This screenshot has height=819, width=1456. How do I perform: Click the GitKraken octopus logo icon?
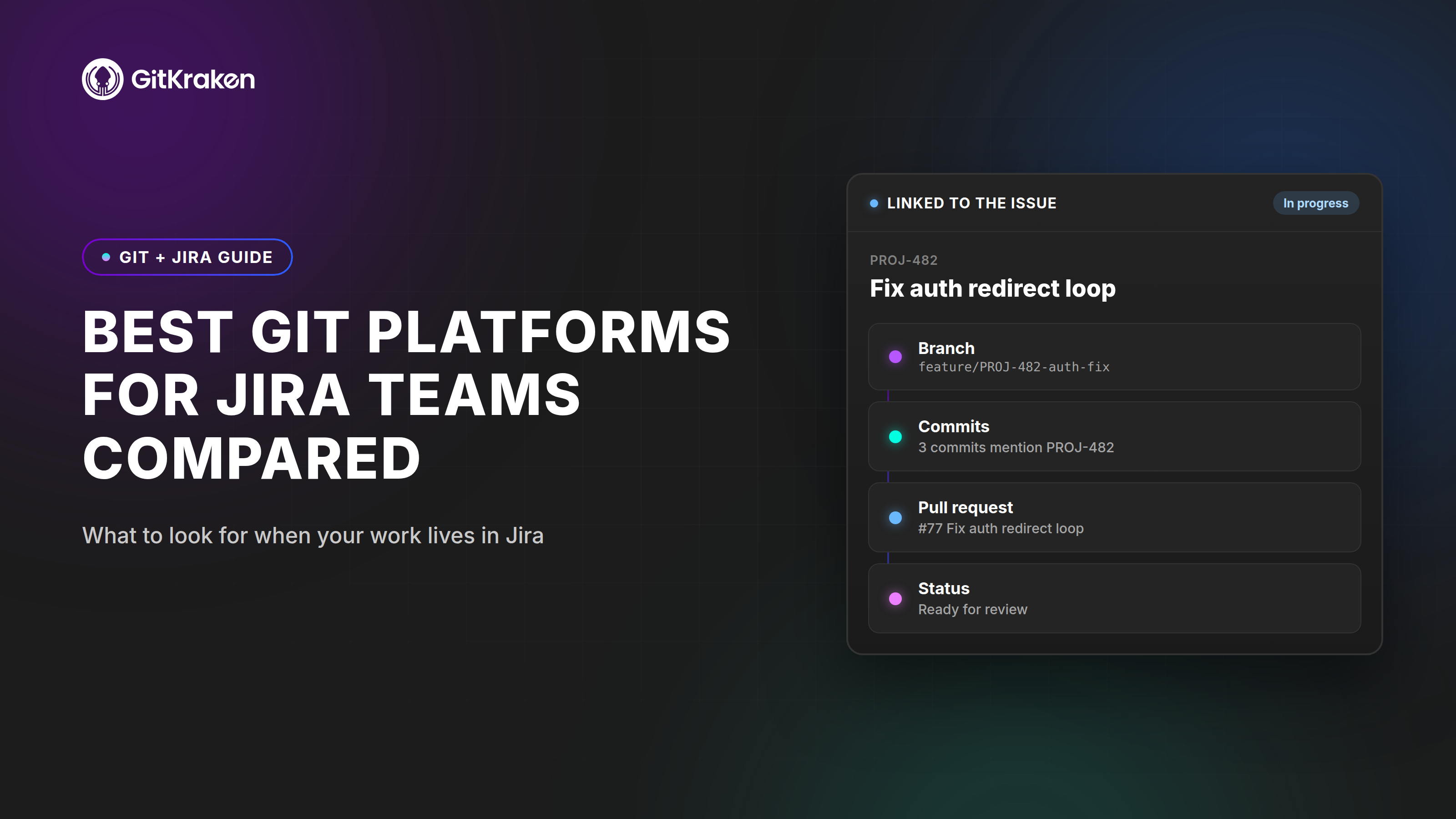(102, 79)
